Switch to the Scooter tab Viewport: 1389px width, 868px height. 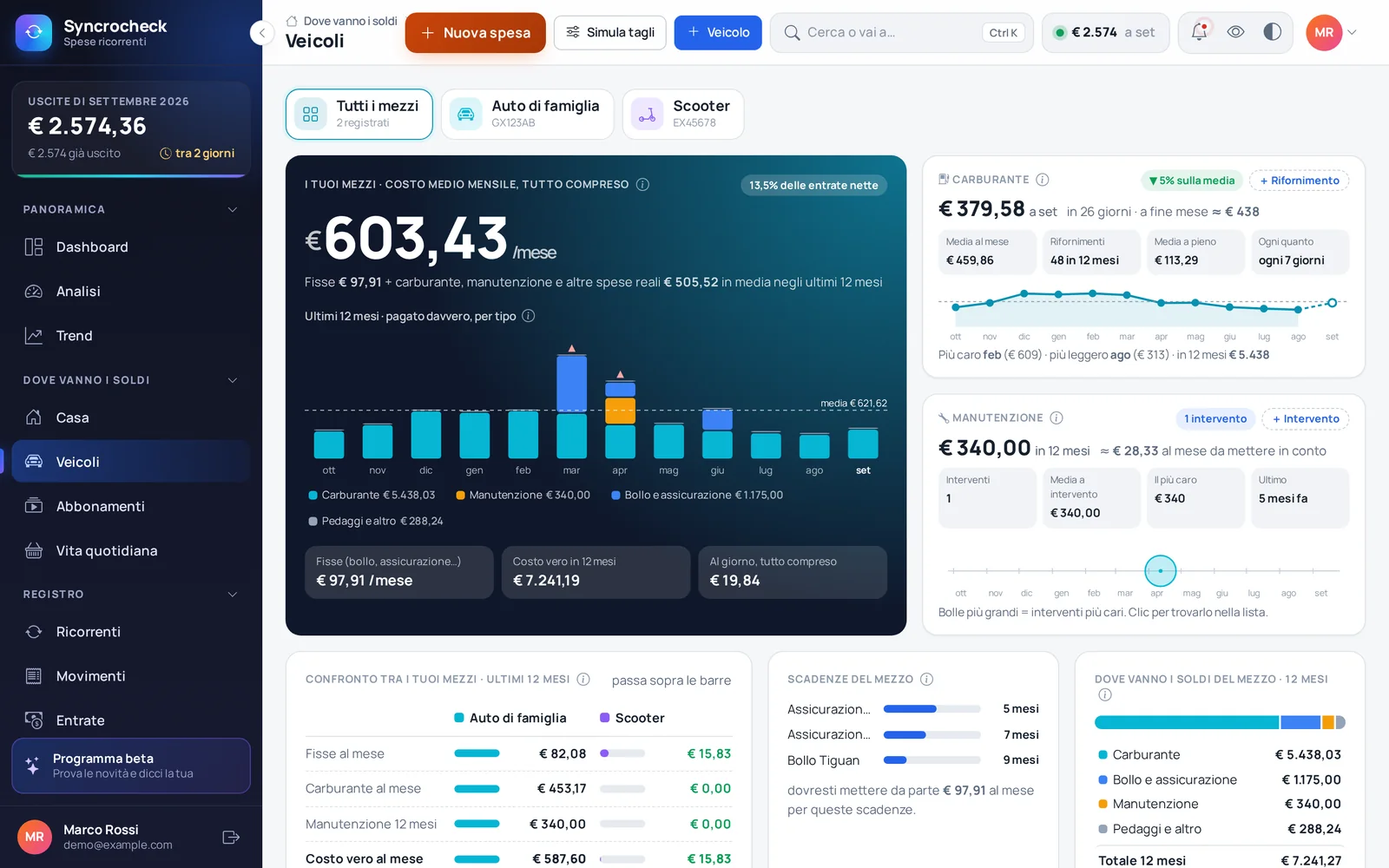(683, 114)
